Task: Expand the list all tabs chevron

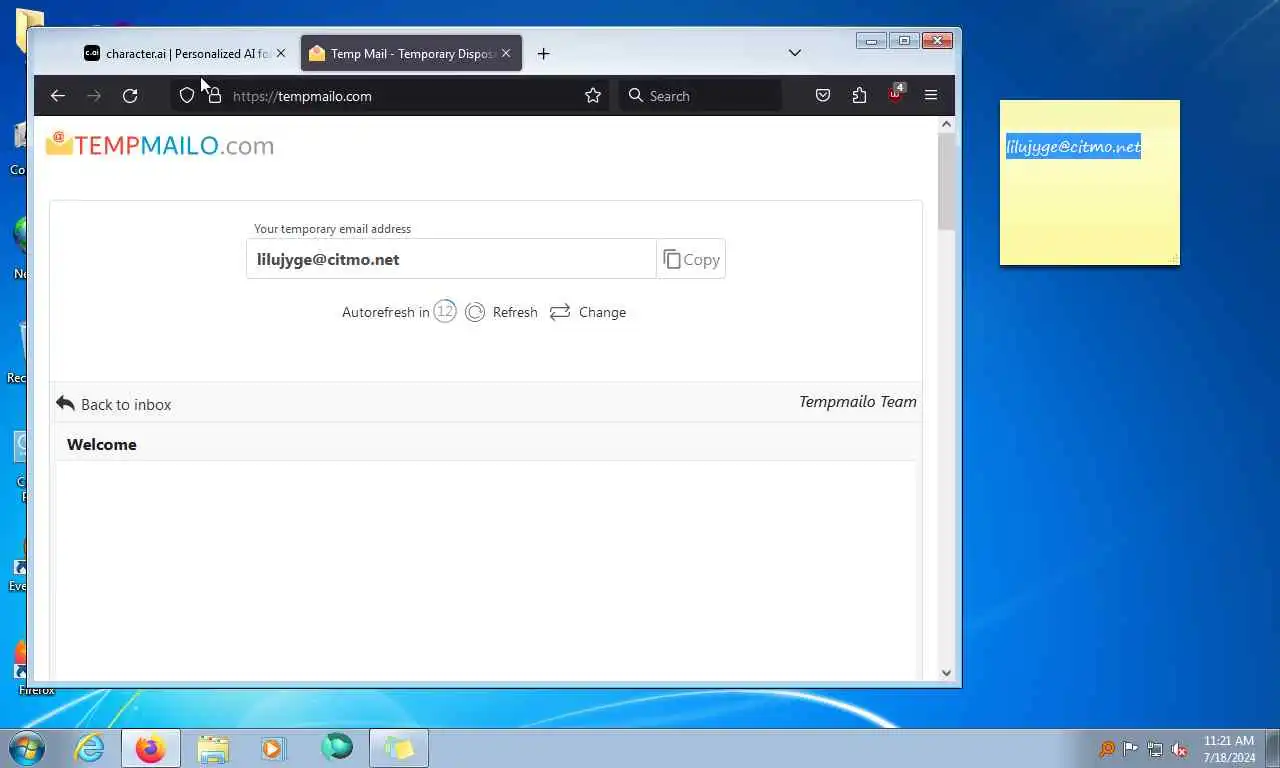Action: click(x=795, y=53)
